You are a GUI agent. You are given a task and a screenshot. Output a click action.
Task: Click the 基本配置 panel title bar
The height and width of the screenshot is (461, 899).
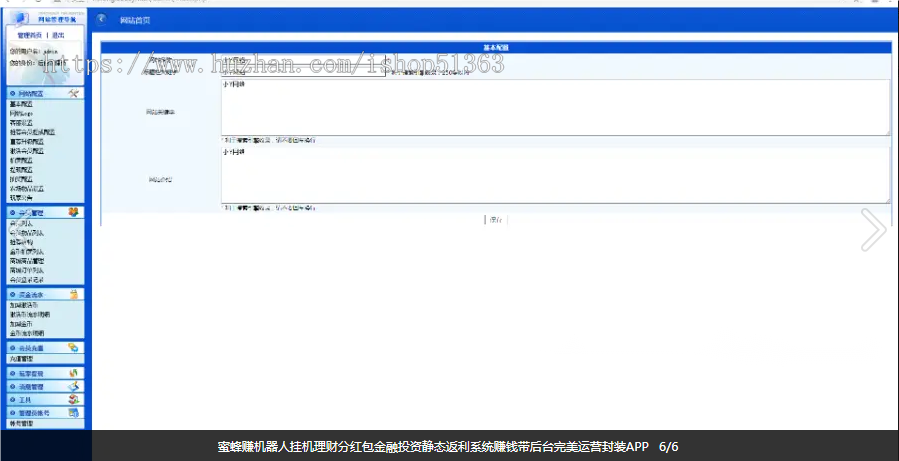pyautogui.click(x=496, y=48)
